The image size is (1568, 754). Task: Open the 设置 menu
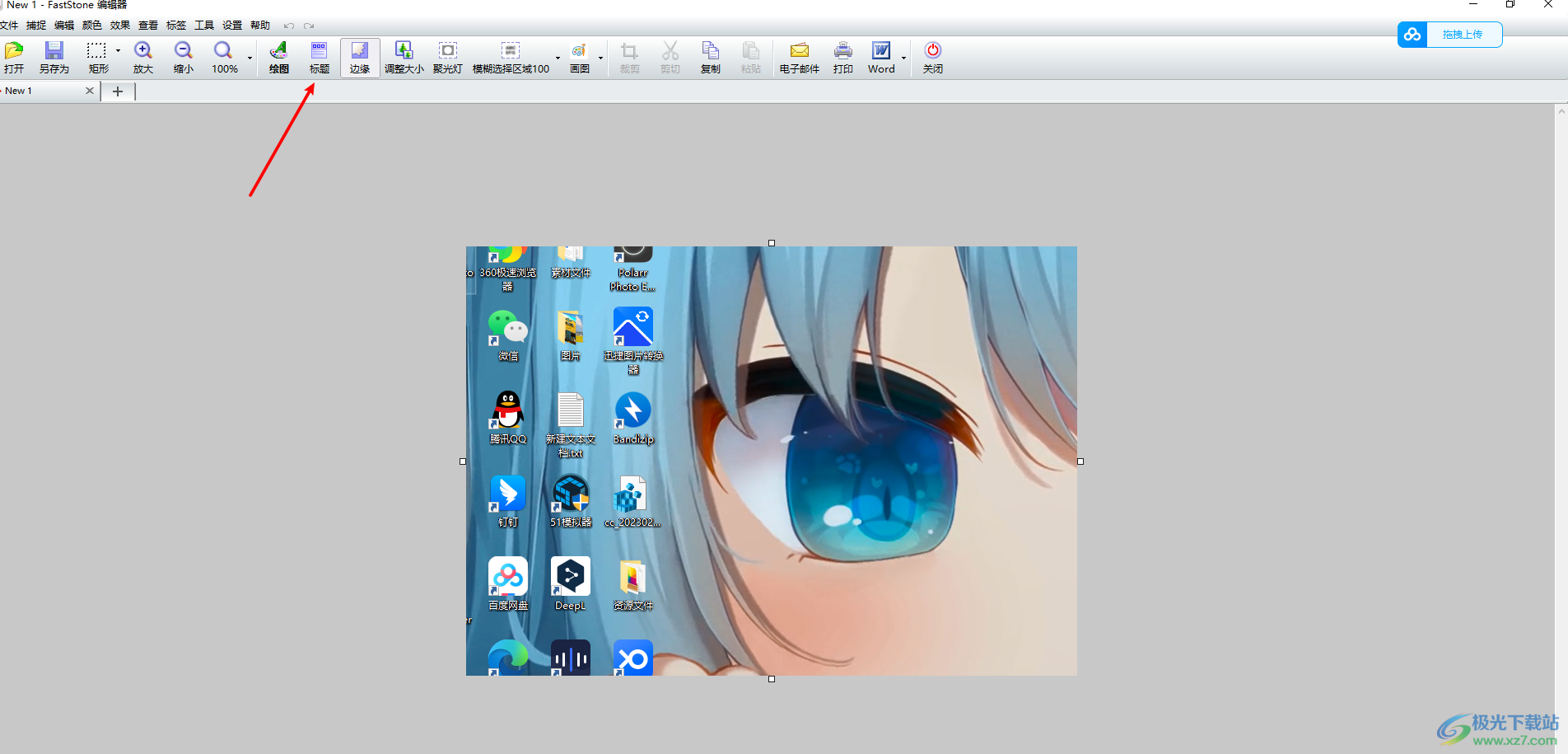point(232,26)
